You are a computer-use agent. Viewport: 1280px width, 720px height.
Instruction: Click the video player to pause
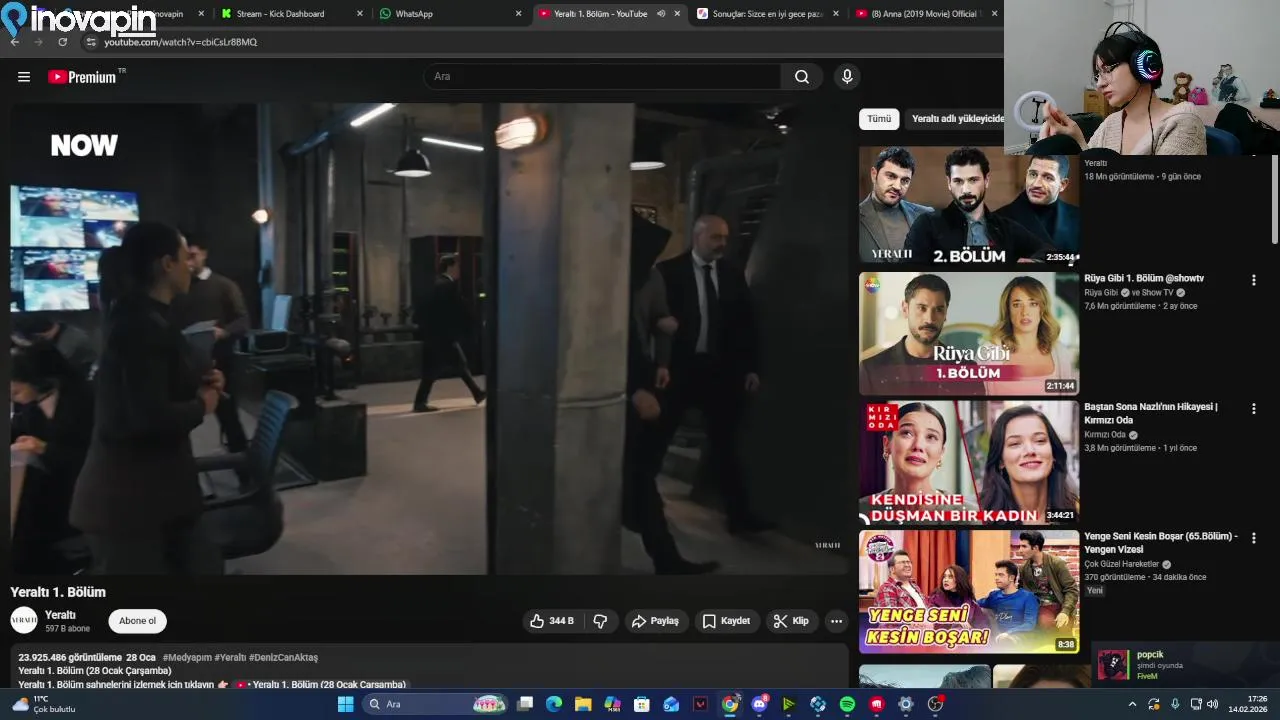point(429,339)
